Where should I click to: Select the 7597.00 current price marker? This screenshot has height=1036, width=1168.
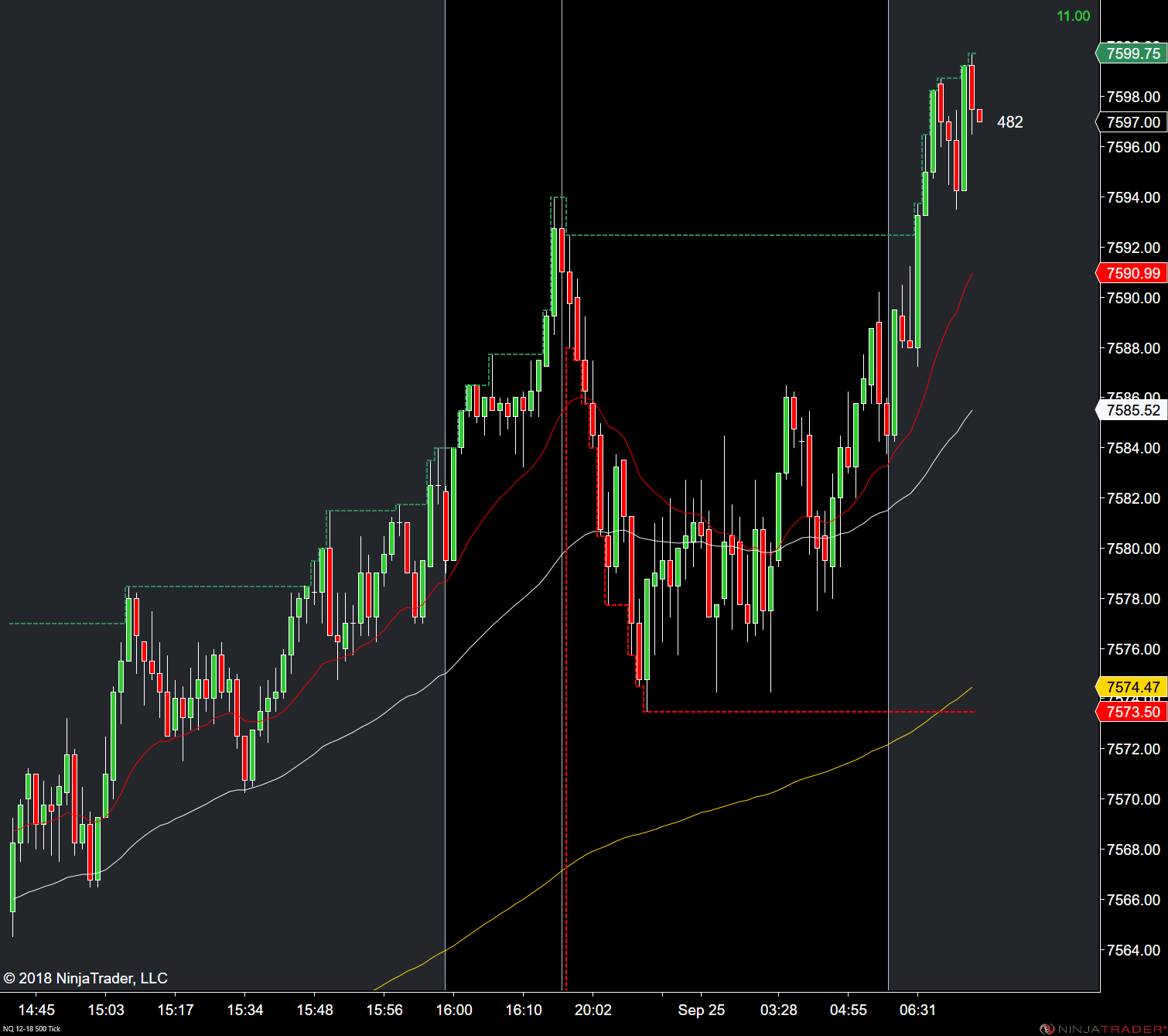1132,122
